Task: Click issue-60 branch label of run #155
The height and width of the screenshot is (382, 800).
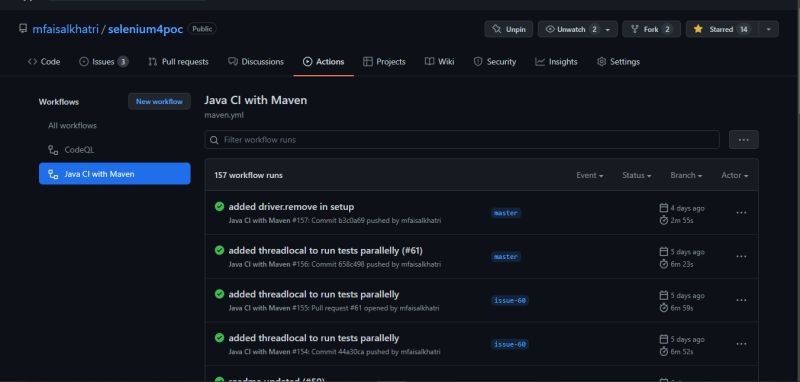Action: (510, 301)
